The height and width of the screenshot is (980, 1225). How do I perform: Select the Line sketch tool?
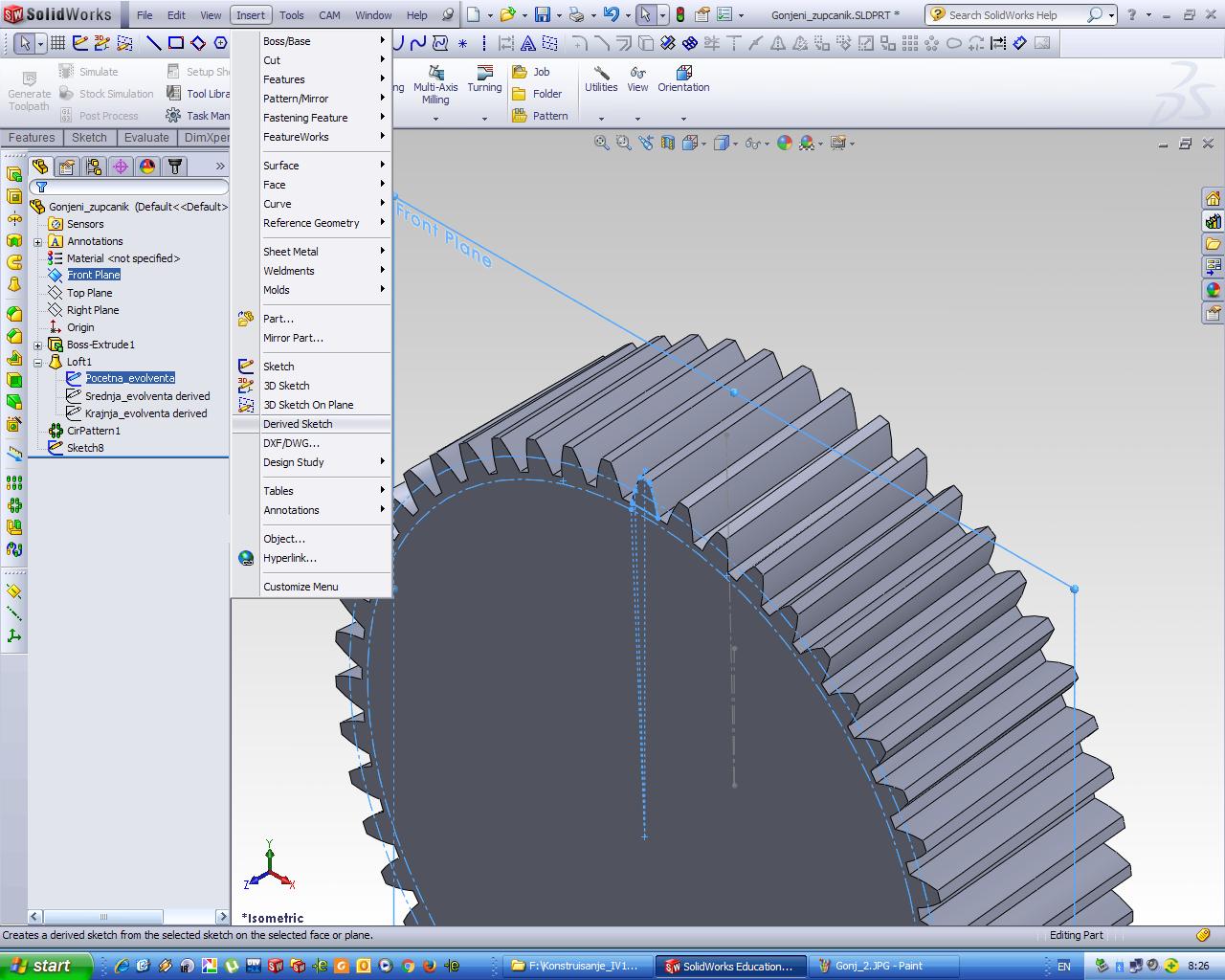(153, 43)
